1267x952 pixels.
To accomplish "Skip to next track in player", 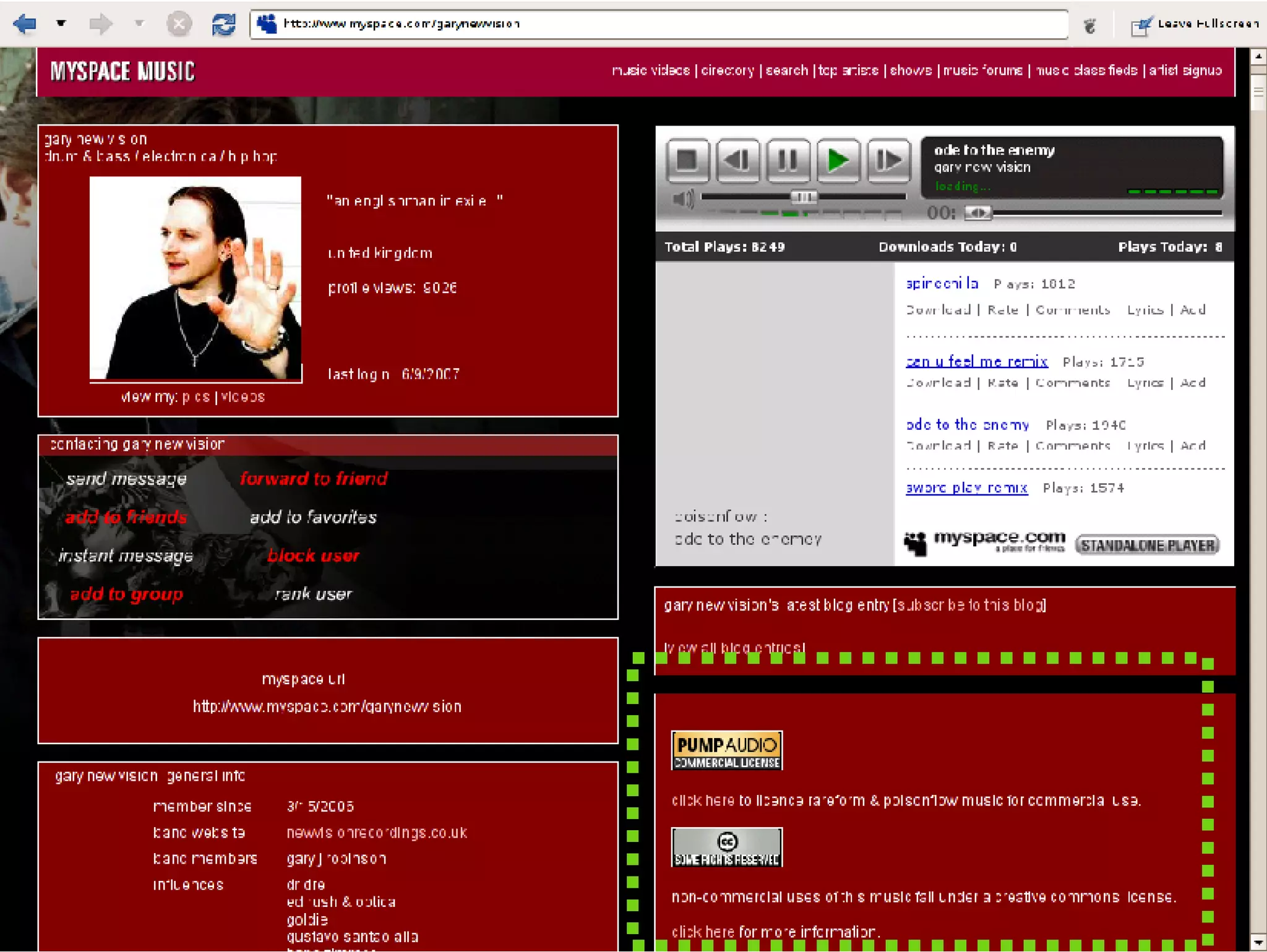I will (x=888, y=161).
